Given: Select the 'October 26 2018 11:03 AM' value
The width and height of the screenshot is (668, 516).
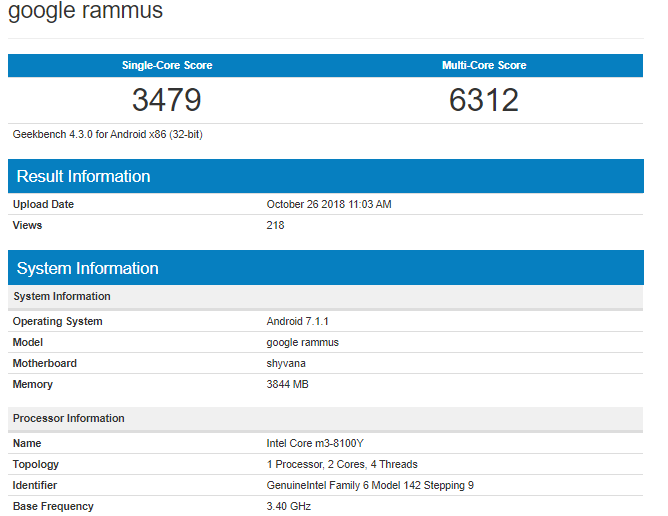Looking at the screenshot, I should pos(329,205).
